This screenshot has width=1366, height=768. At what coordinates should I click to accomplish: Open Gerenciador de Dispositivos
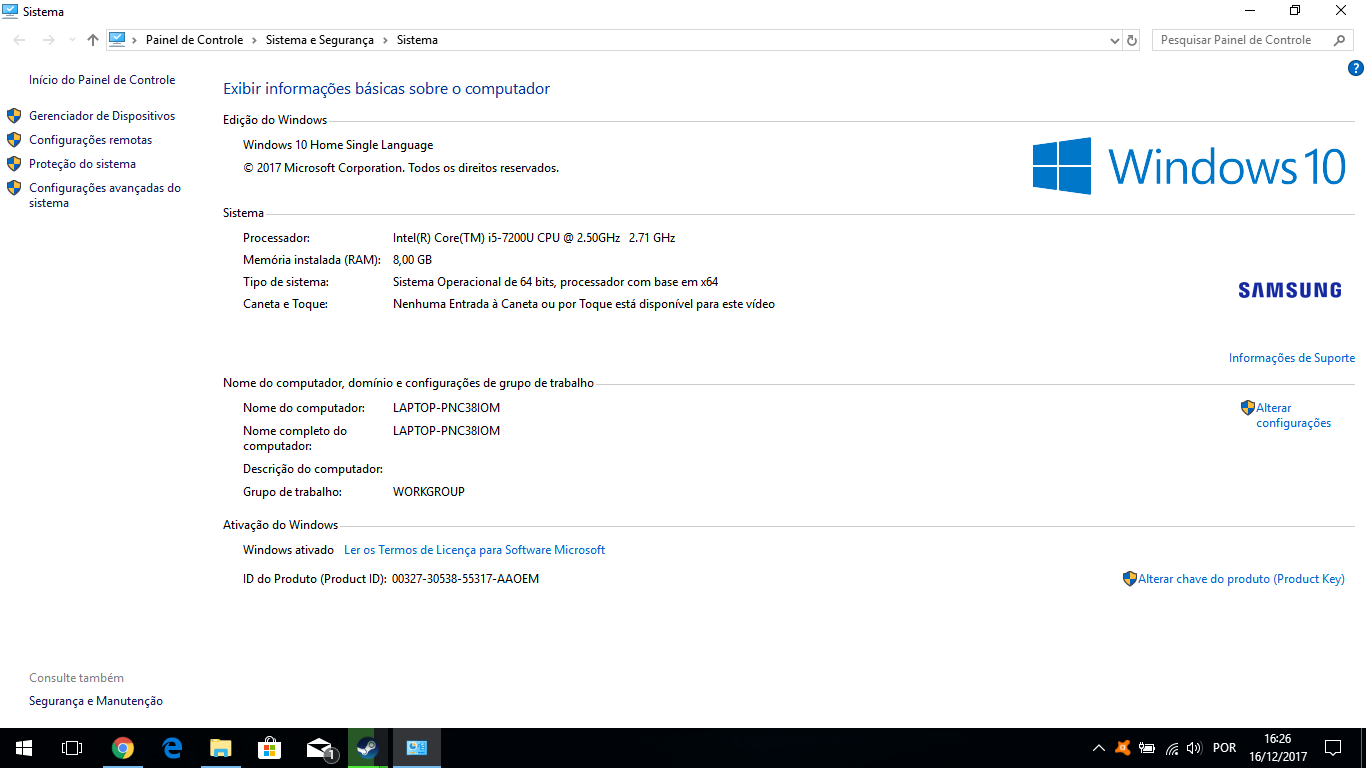coord(102,116)
